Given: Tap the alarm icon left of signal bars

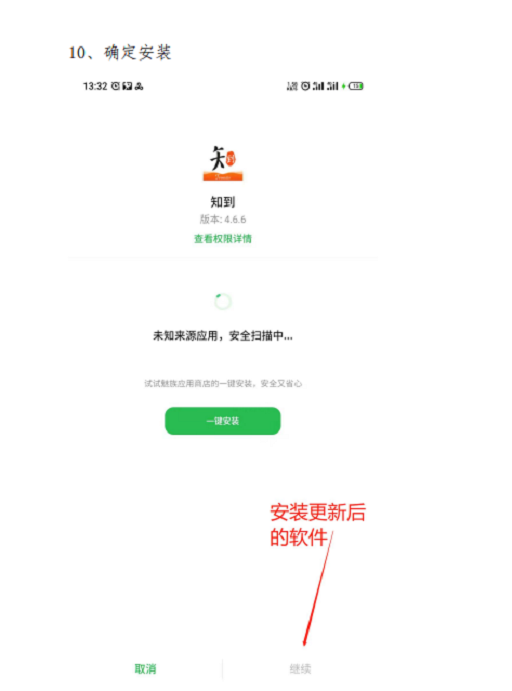Looking at the screenshot, I should (305, 86).
